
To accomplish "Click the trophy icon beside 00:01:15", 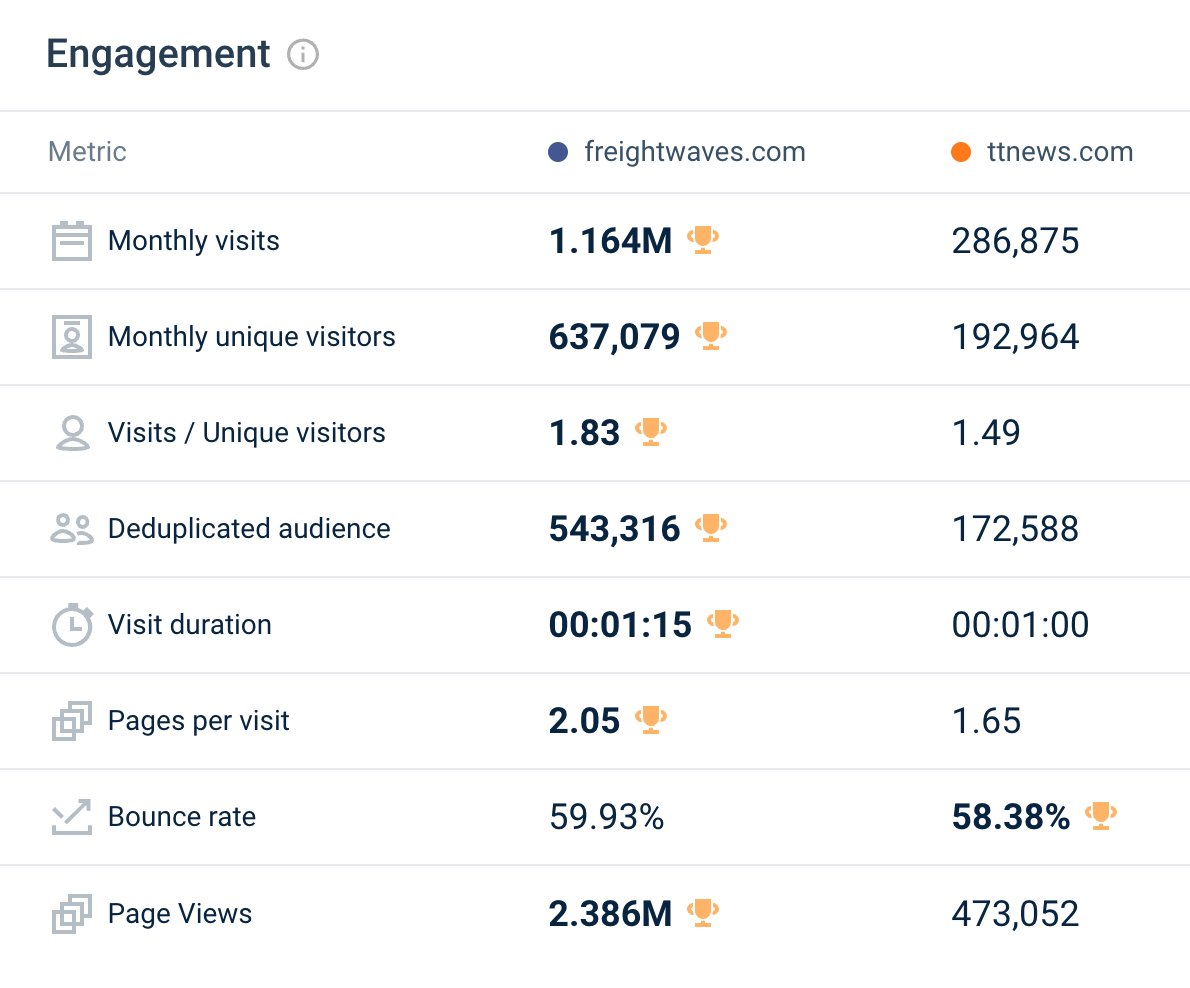I will [x=722, y=624].
